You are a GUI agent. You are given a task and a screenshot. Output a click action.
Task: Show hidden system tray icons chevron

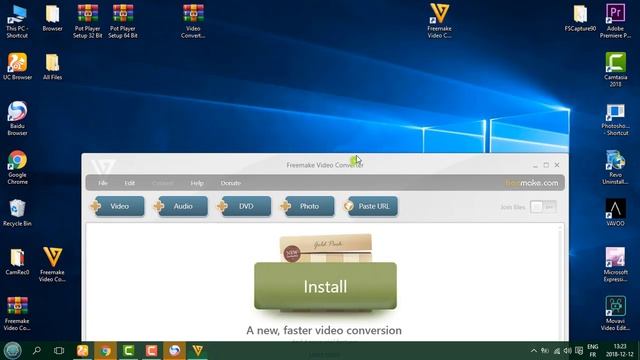point(534,351)
